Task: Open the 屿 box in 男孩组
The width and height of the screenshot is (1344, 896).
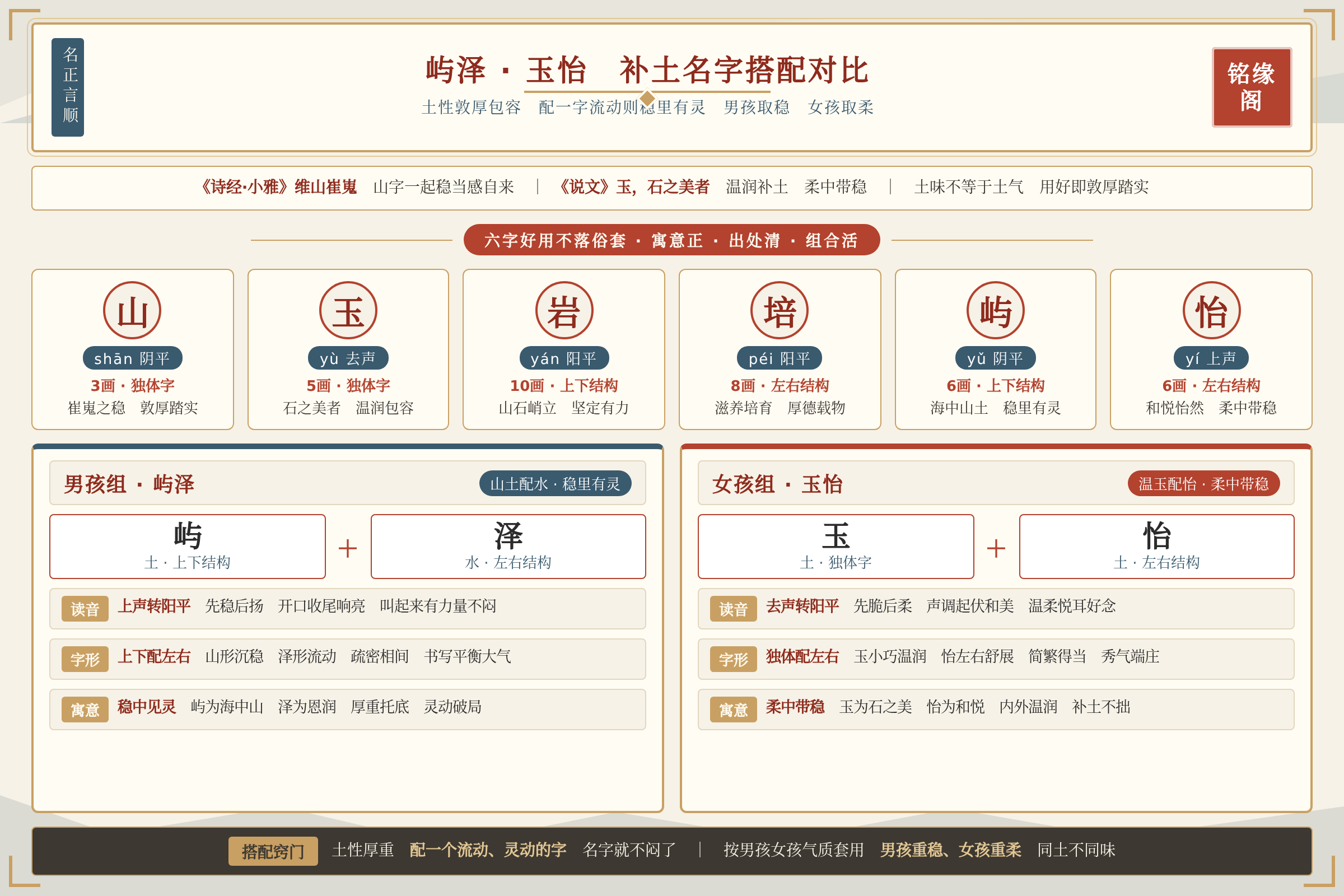Action: pyautogui.click(x=188, y=547)
